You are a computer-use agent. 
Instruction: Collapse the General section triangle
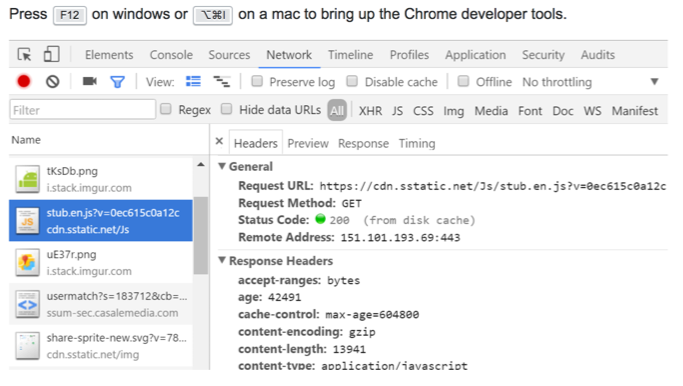tap(222, 166)
